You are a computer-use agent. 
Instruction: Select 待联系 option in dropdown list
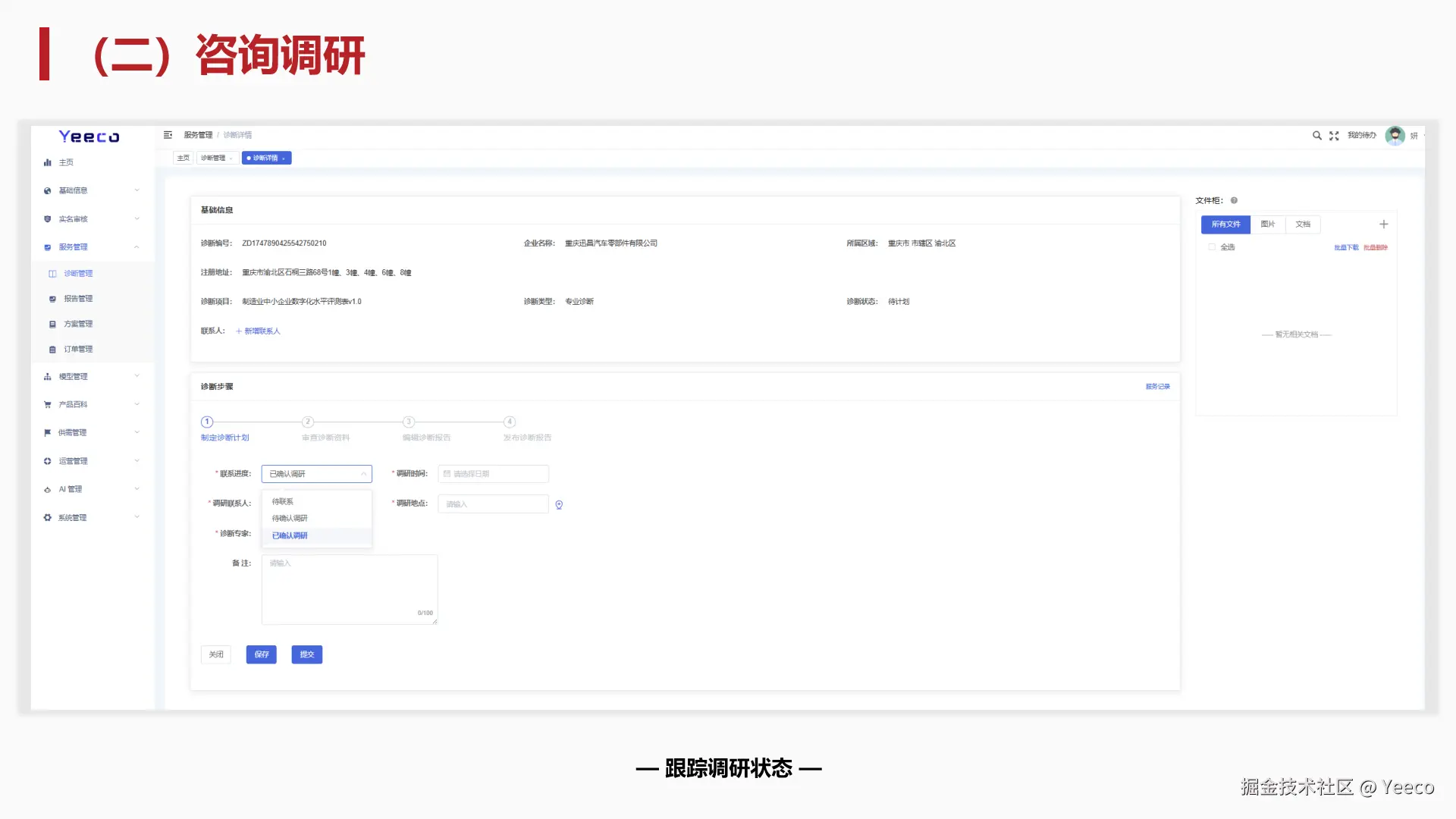click(283, 502)
